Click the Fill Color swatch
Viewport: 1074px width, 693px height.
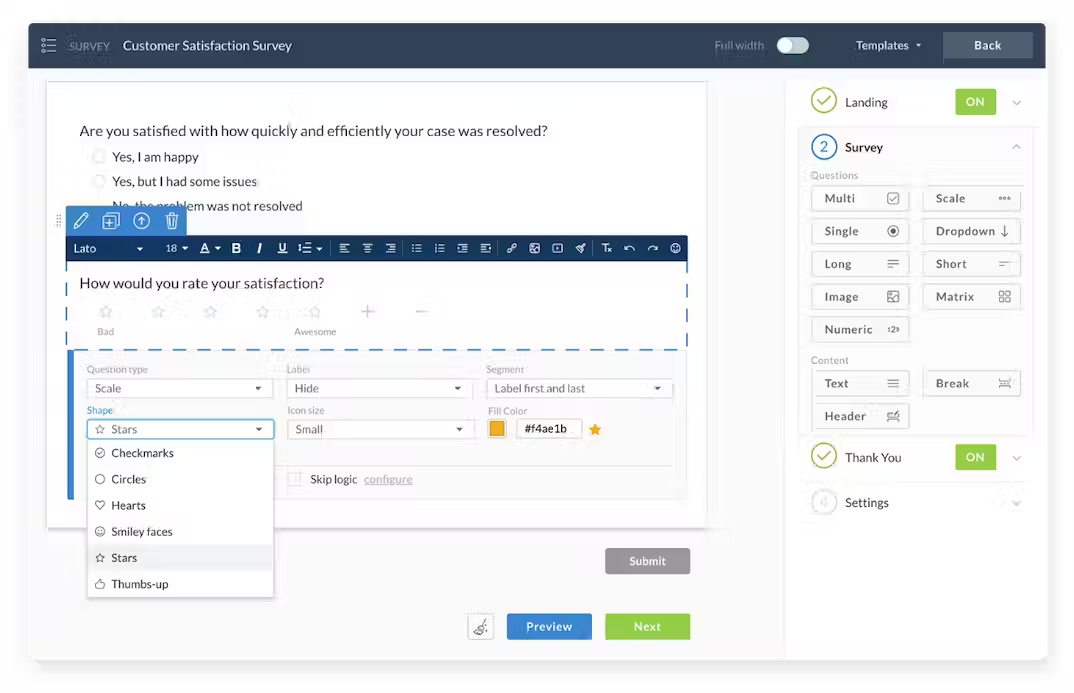tap(497, 428)
